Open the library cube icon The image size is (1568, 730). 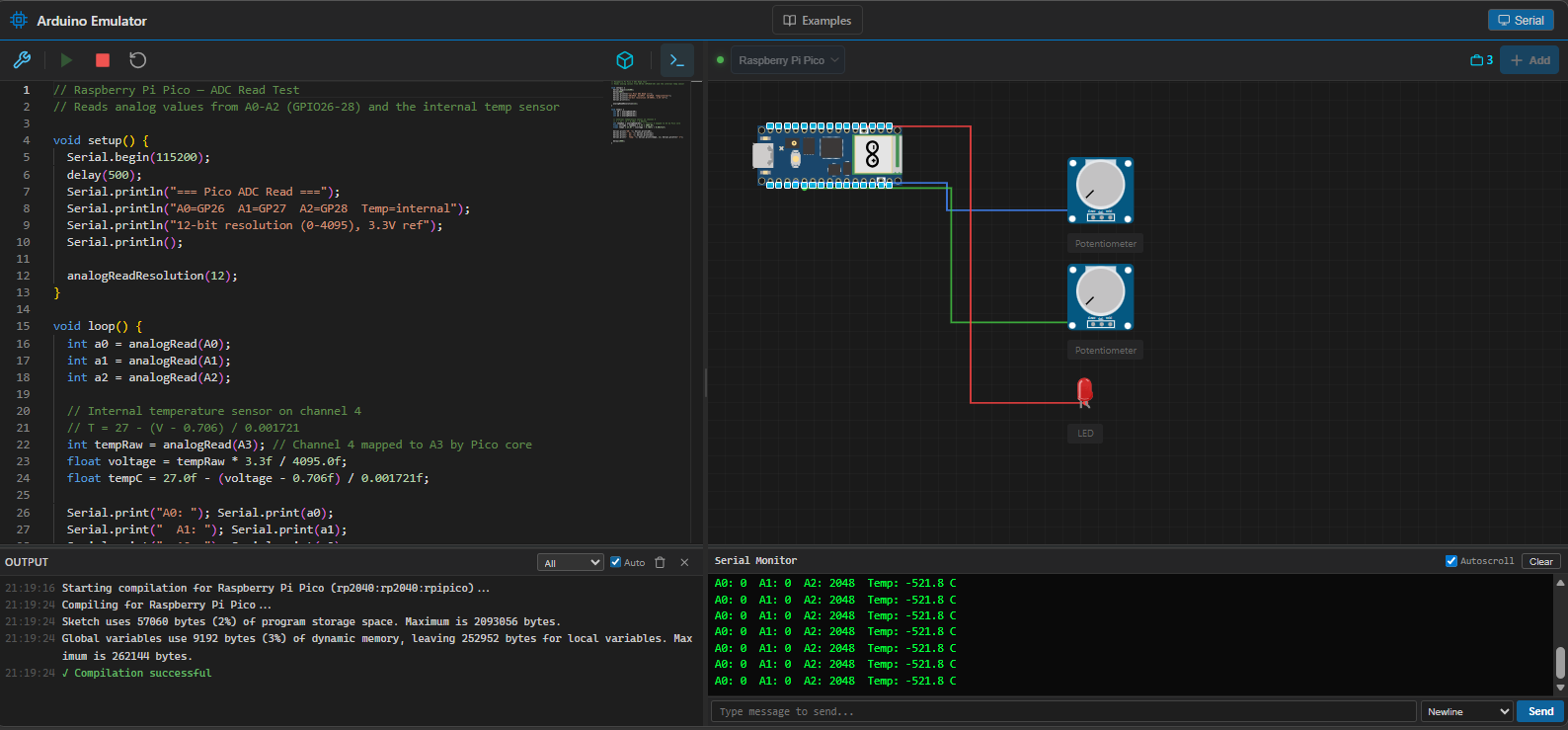point(625,60)
